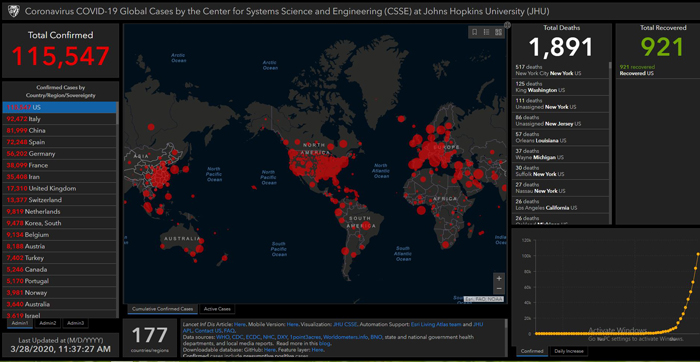700x362 pixels.
Task: Switch the country list to Admin2
Action: (48, 323)
